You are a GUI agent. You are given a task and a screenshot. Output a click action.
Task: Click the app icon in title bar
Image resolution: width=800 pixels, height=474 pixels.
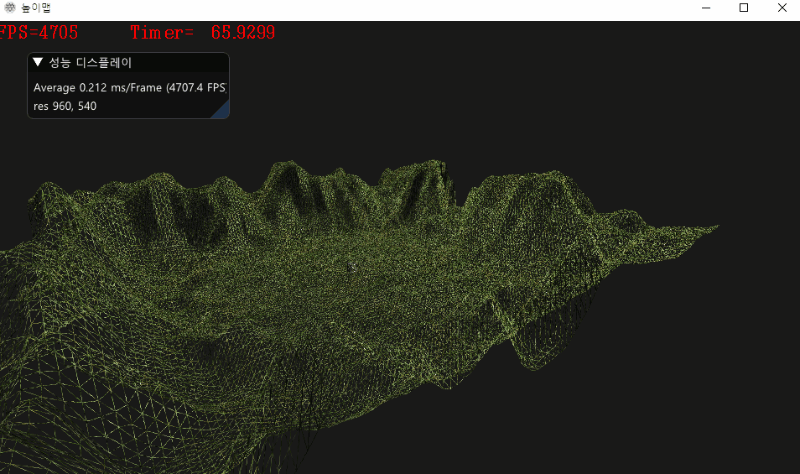coord(10,8)
